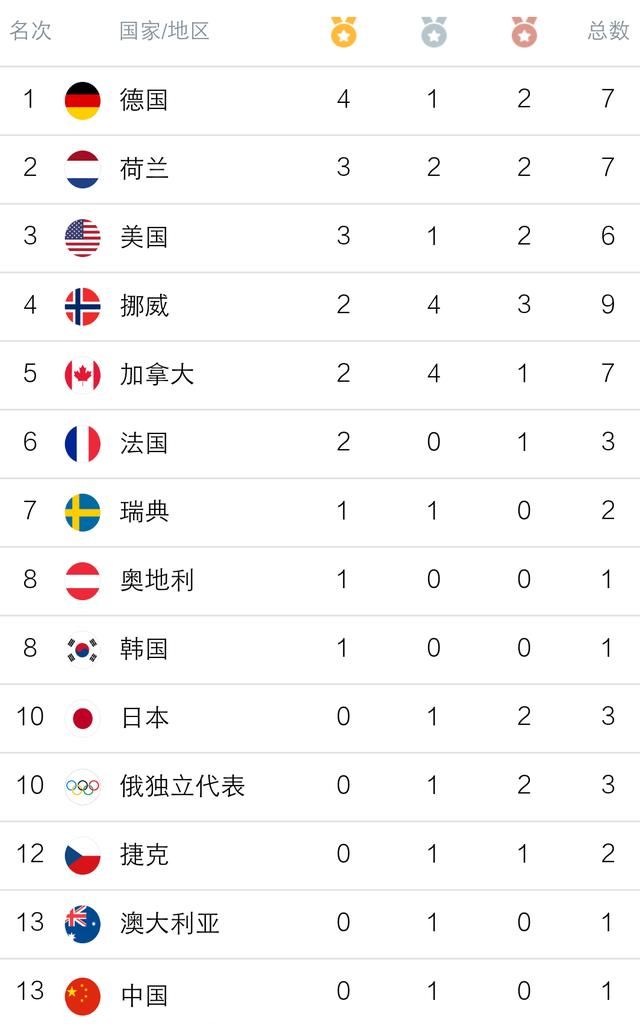Tap the Olympic rings icon for 俄独立代表
Viewport: 640px width, 1024px height.
(83, 787)
